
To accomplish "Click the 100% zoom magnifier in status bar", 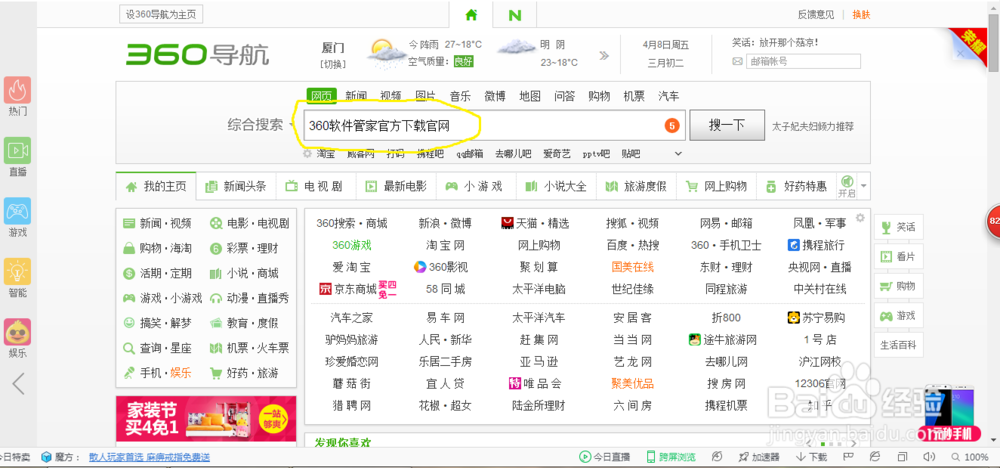I will pos(969,457).
